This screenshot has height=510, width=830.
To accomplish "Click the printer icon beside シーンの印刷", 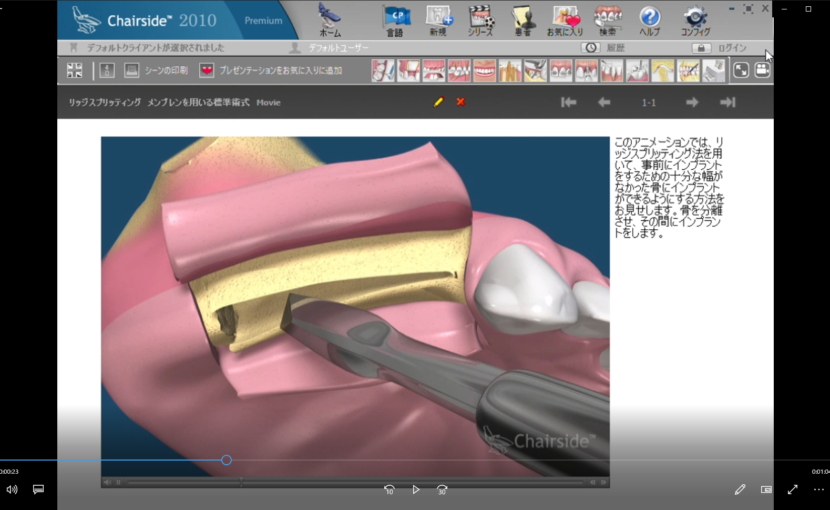I will coord(131,70).
